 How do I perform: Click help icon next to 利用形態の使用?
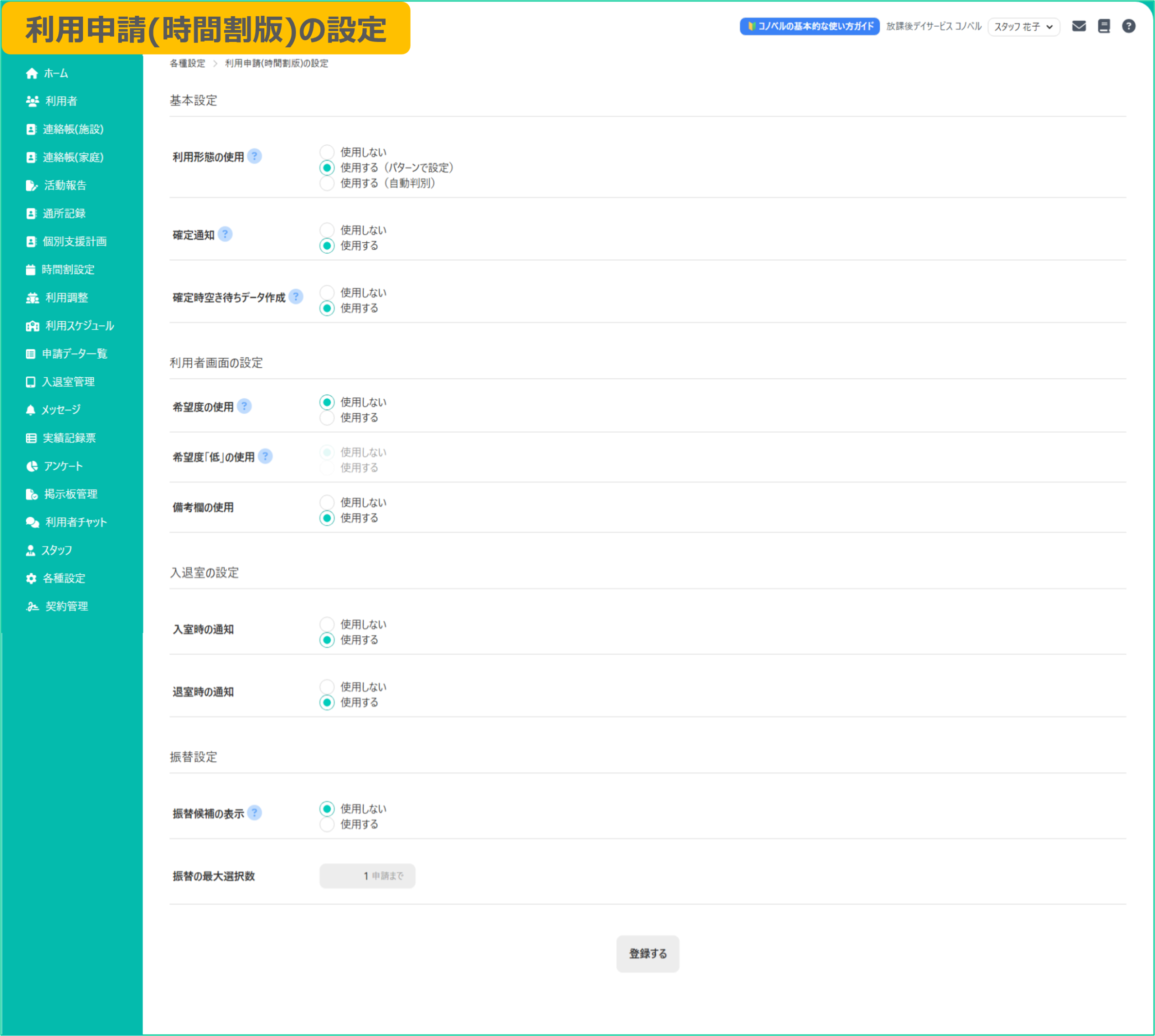[x=254, y=156]
